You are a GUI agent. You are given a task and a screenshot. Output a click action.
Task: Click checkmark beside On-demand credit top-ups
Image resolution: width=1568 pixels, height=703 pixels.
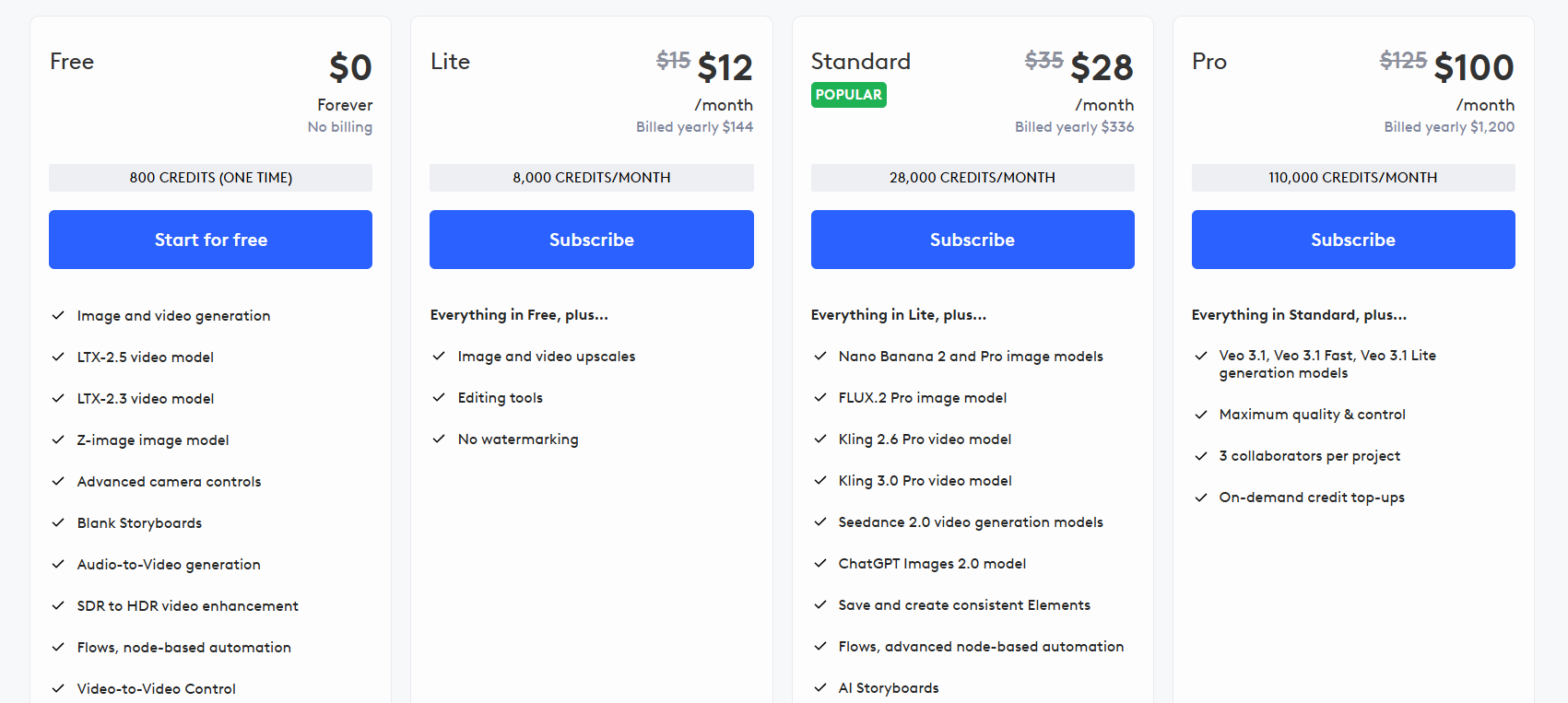(x=1201, y=497)
